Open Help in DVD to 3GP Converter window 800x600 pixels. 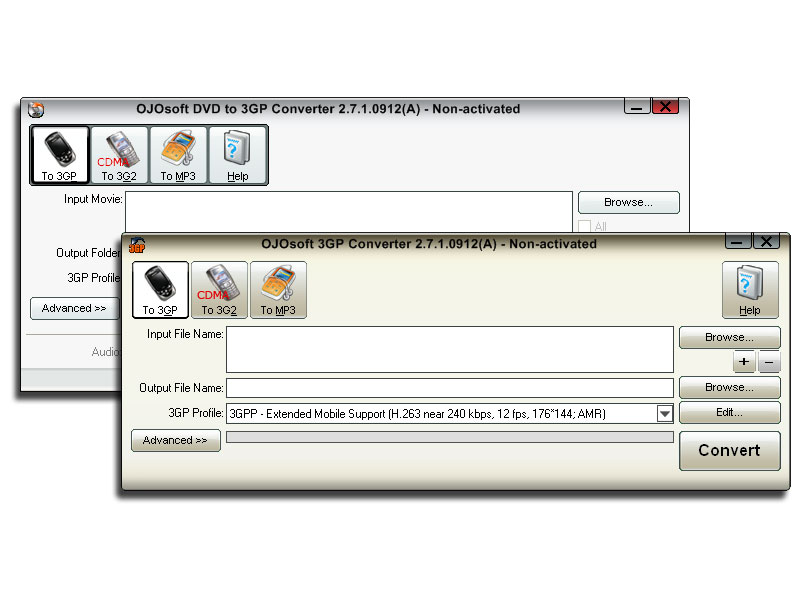coord(237,155)
